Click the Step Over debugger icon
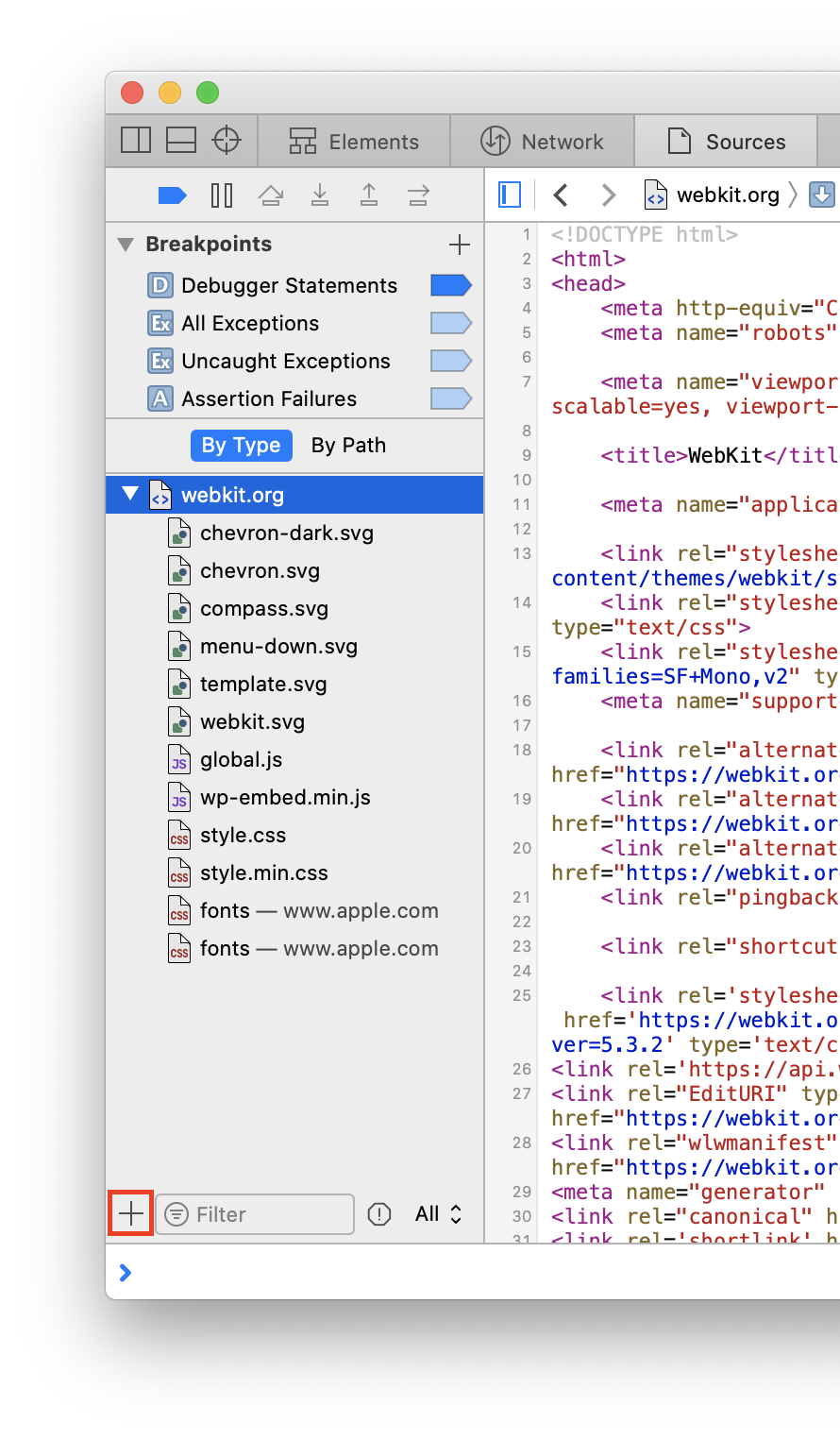The image size is (840, 1439). [271, 195]
